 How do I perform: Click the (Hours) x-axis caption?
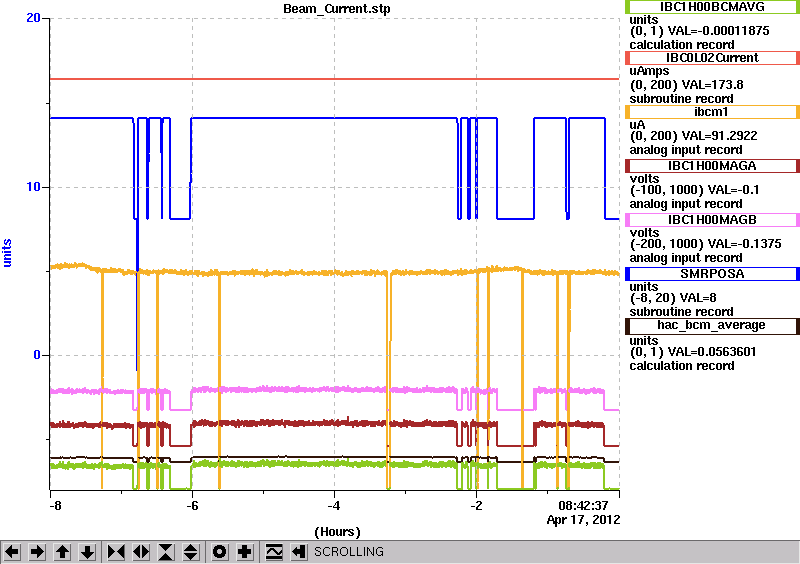[337, 532]
